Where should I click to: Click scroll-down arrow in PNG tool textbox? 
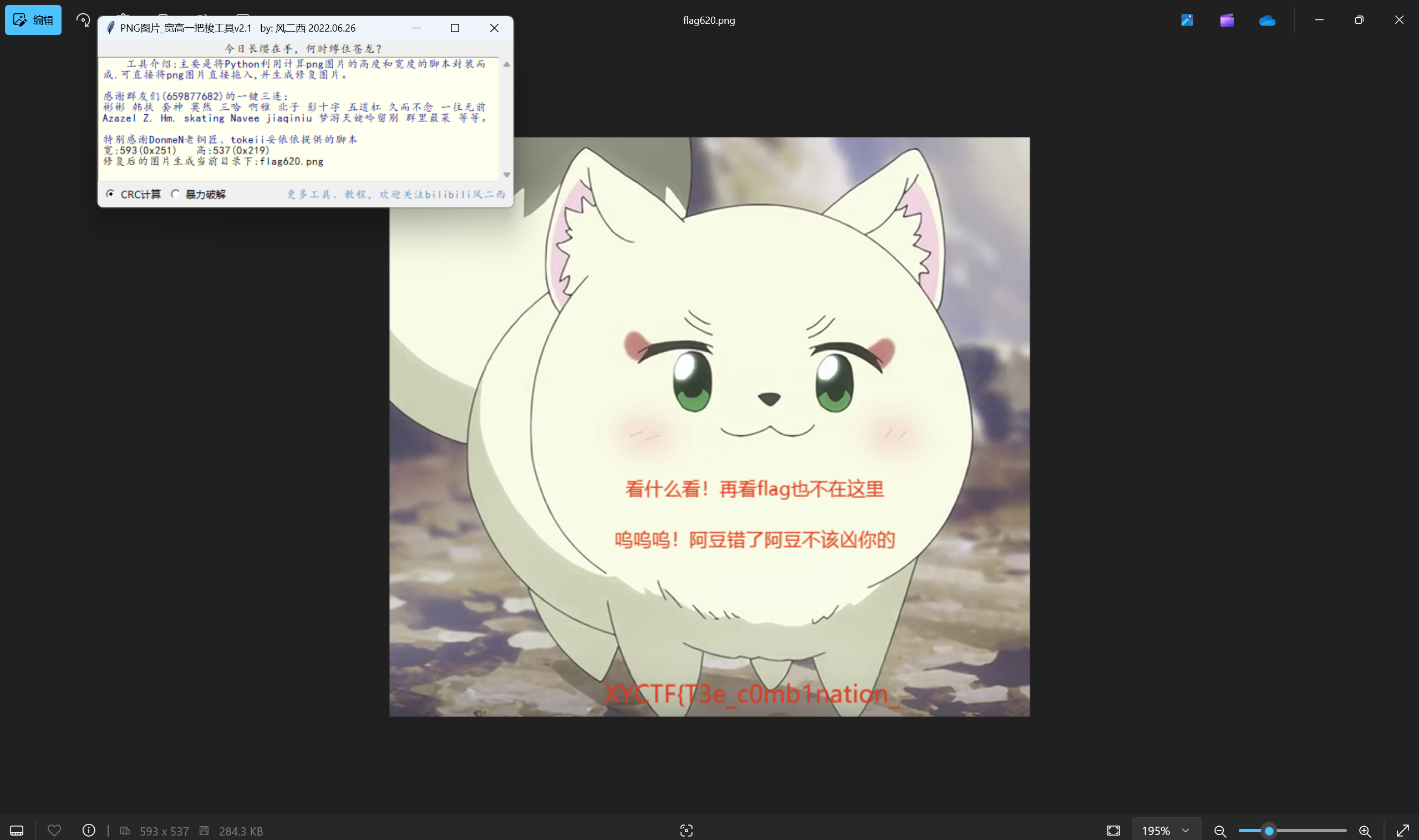[x=507, y=174]
